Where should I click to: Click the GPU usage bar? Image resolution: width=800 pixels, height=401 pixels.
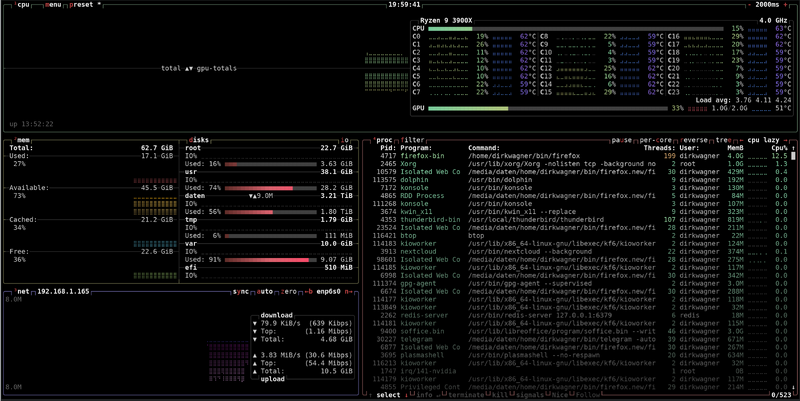[x=547, y=108]
